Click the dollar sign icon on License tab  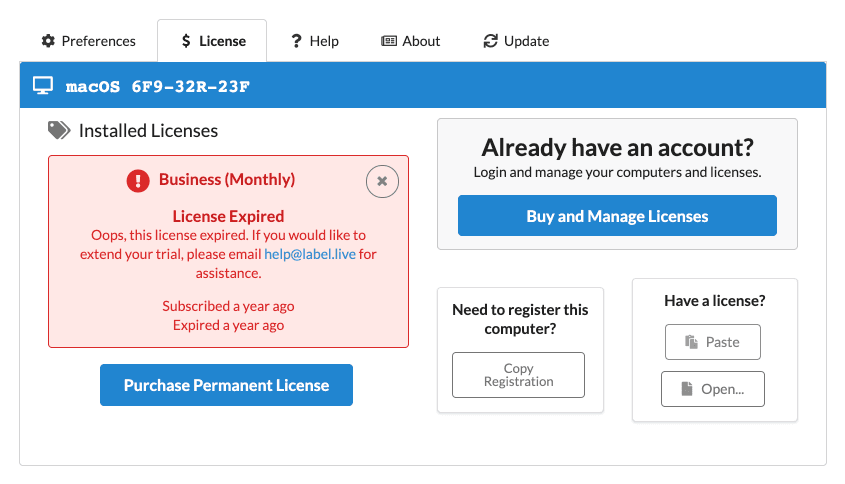click(186, 41)
